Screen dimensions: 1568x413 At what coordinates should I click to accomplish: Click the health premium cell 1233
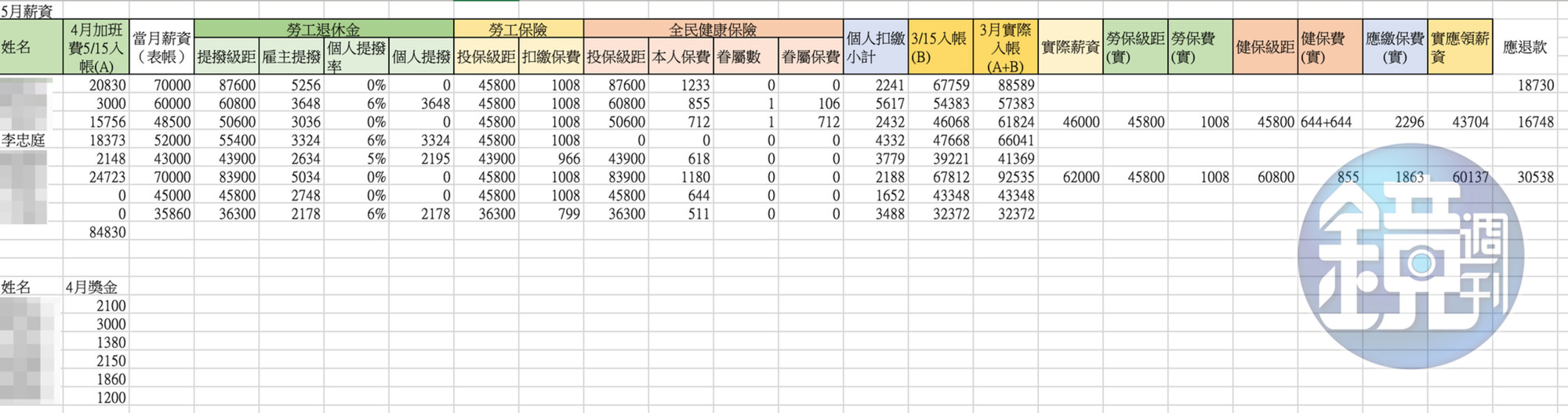coord(681,85)
